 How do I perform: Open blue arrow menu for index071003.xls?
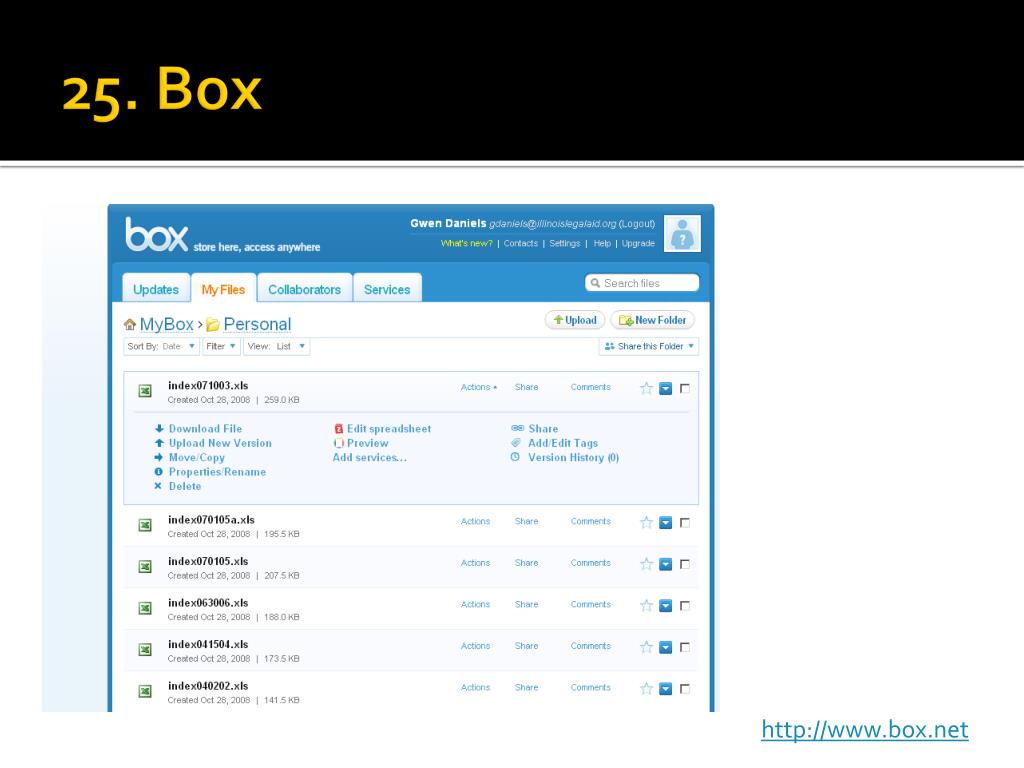click(x=665, y=389)
